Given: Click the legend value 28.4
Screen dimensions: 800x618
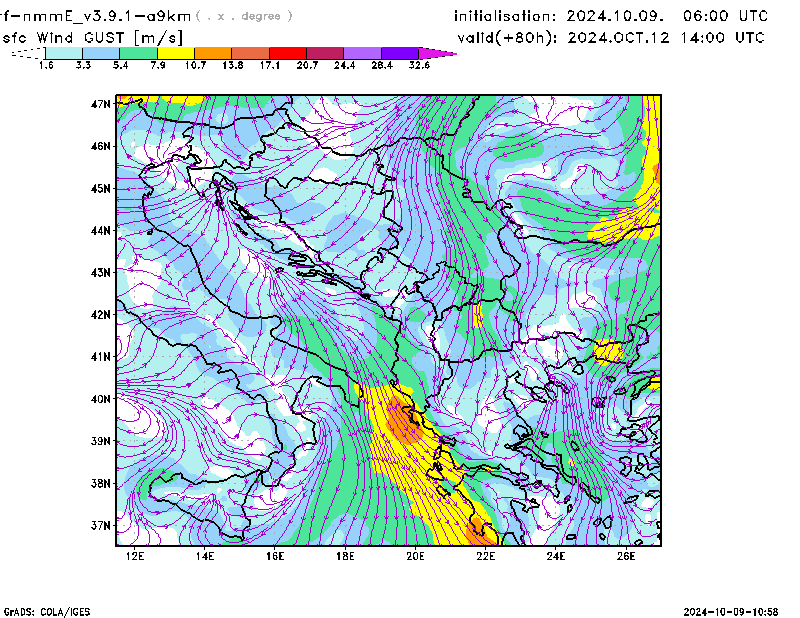Looking at the screenshot, I should coord(382,65).
